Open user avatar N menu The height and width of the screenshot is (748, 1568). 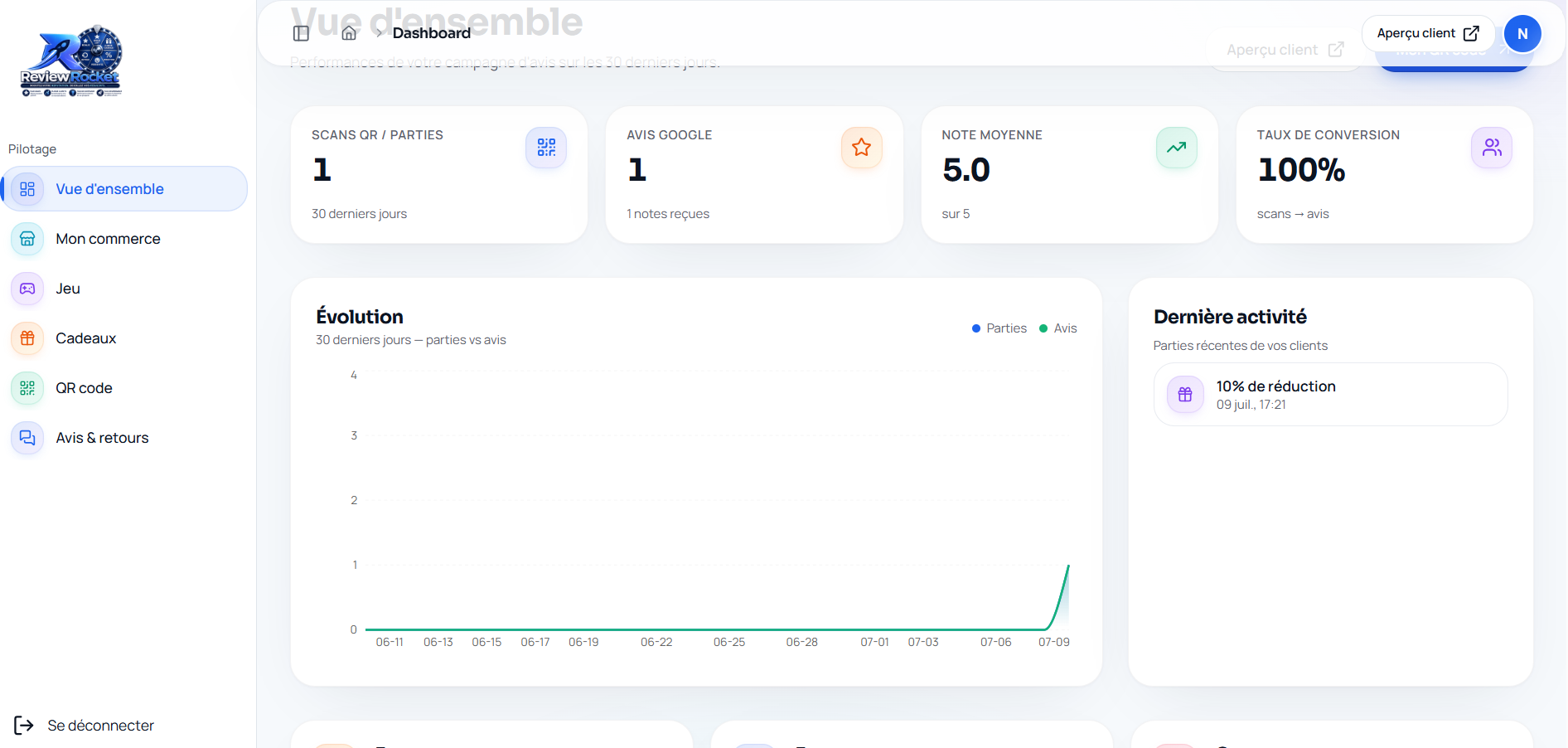click(1522, 34)
